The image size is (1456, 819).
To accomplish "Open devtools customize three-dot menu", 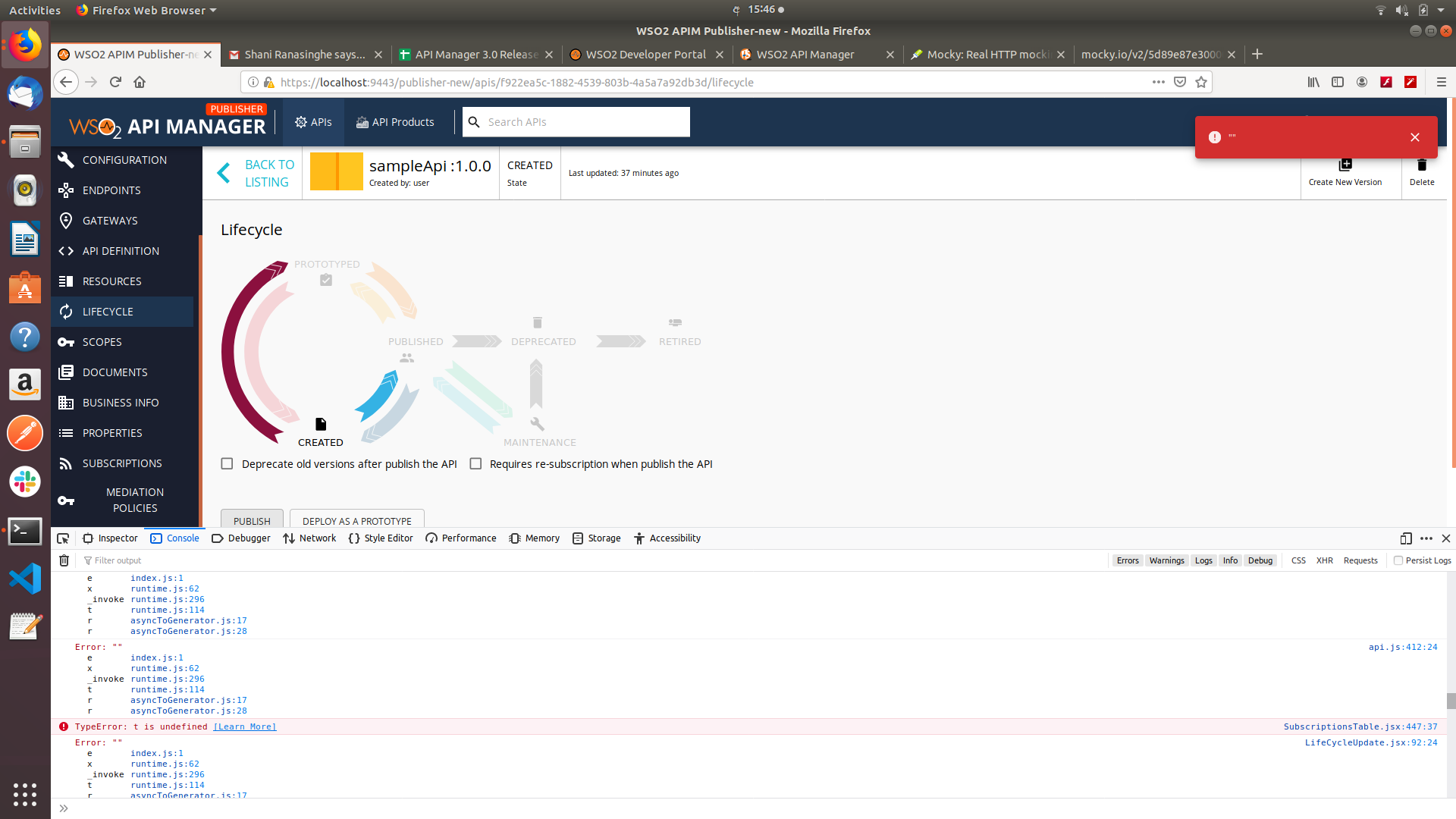I will (1426, 538).
